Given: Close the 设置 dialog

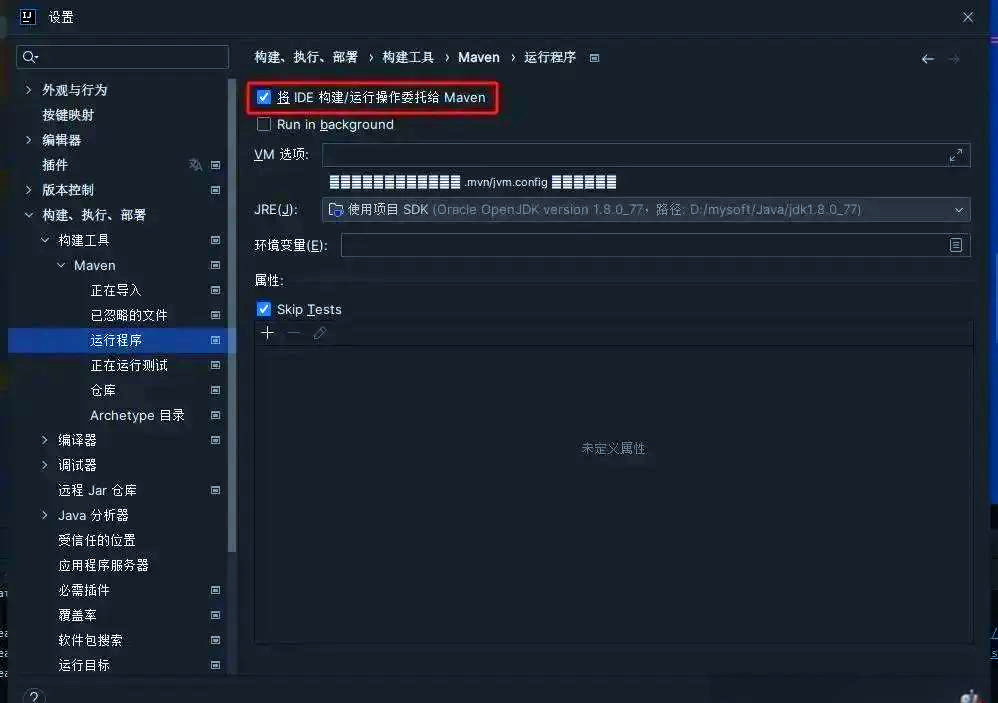Looking at the screenshot, I should (x=967, y=17).
